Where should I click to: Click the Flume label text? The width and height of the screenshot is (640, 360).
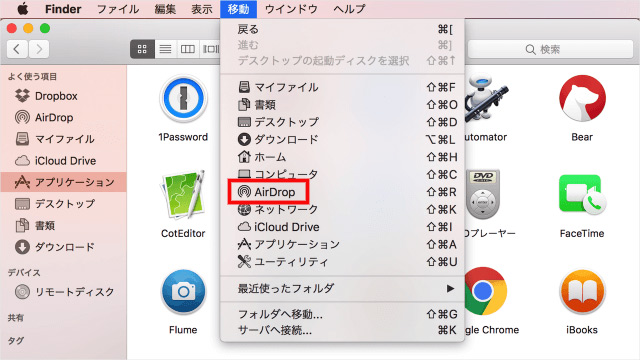pyautogui.click(x=183, y=330)
